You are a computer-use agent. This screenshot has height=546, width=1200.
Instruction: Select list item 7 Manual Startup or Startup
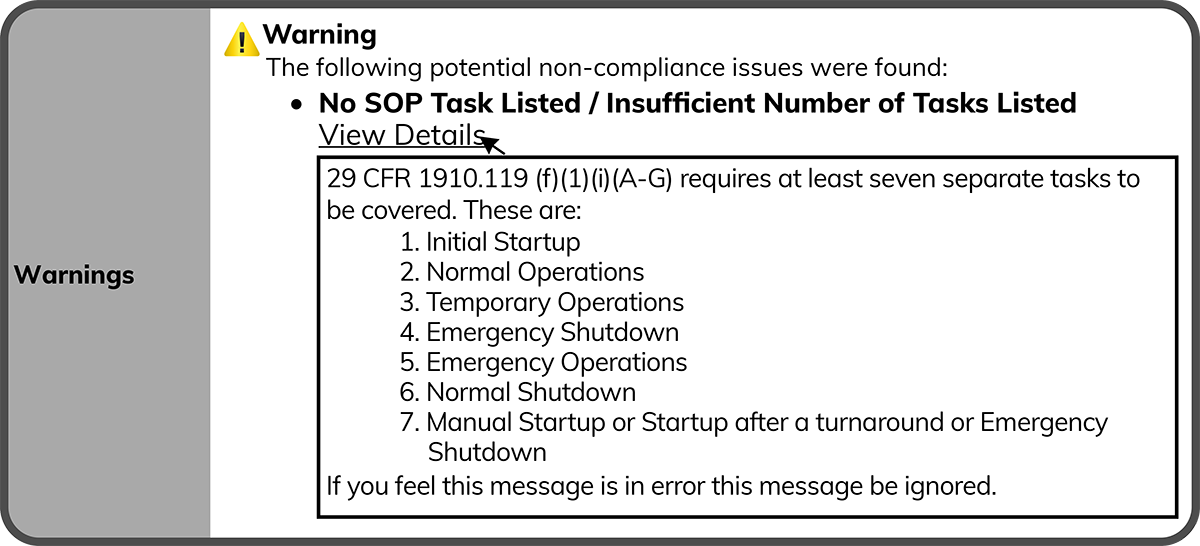pyautogui.click(x=754, y=422)
